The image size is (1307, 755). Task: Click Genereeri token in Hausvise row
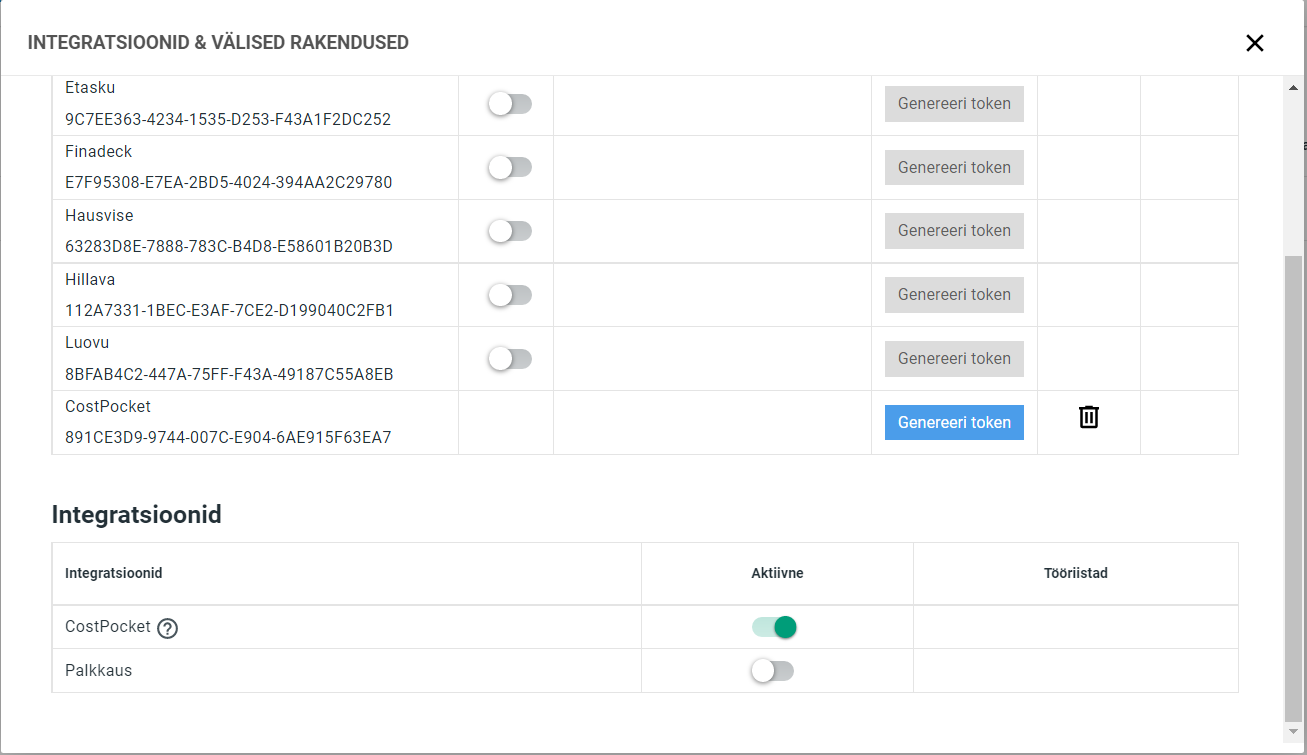coord(954,230)
